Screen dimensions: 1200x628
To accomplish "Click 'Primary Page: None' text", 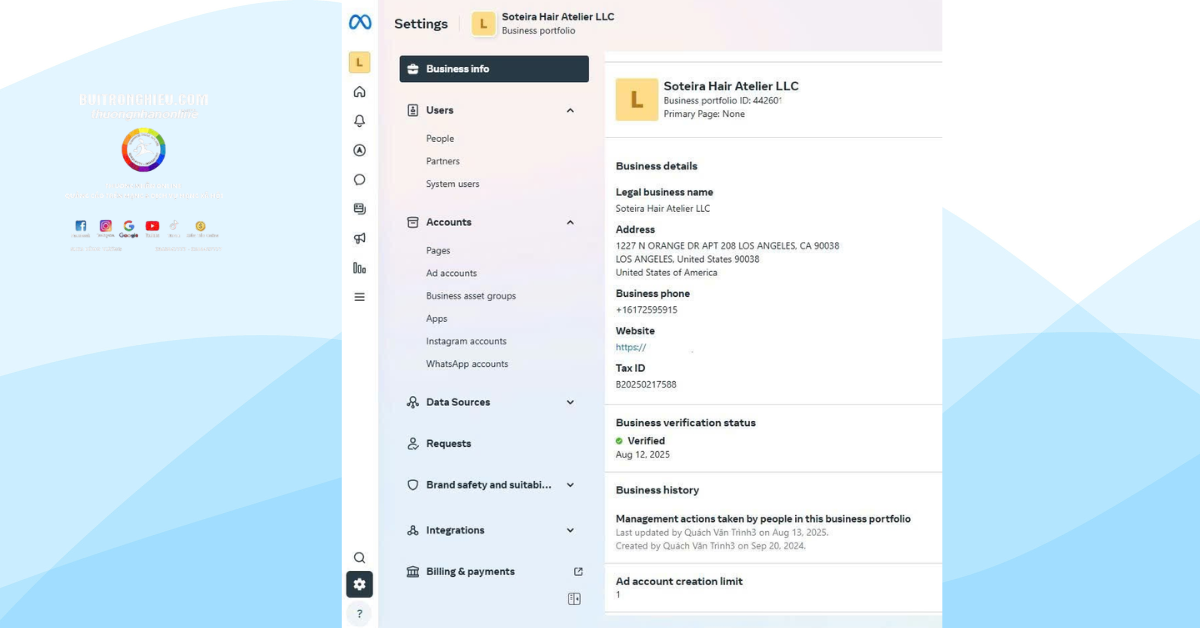I will (x=704, y=114).
